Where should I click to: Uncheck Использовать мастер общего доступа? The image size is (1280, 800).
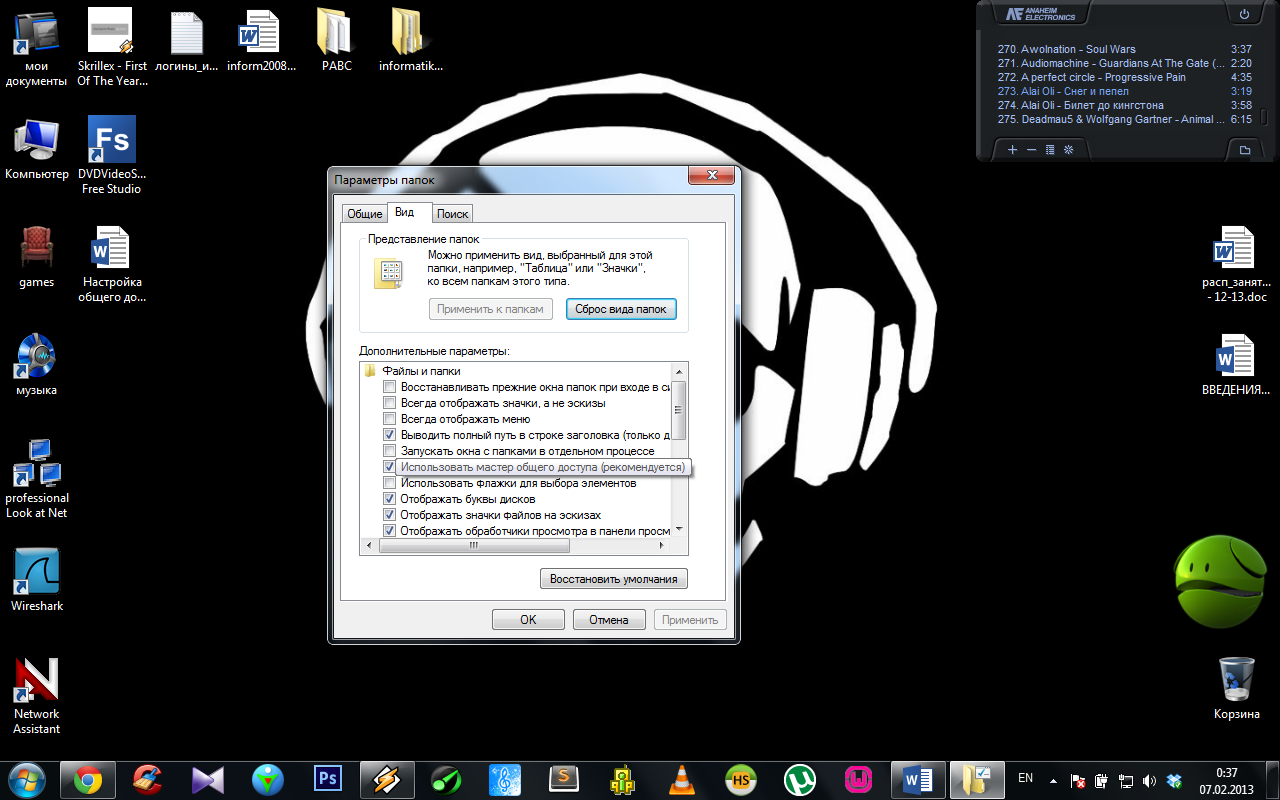point(390,467)
